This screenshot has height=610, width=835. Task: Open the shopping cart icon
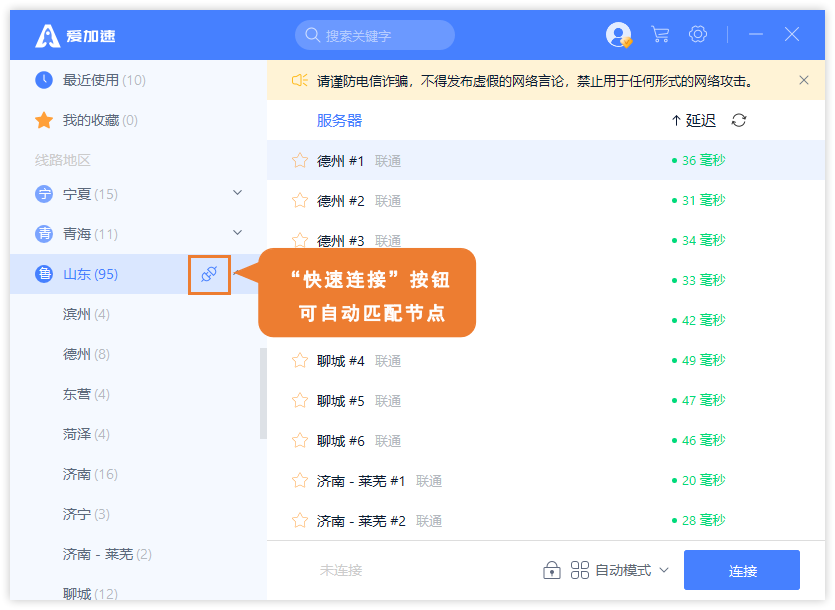click(x=660, y=35)
